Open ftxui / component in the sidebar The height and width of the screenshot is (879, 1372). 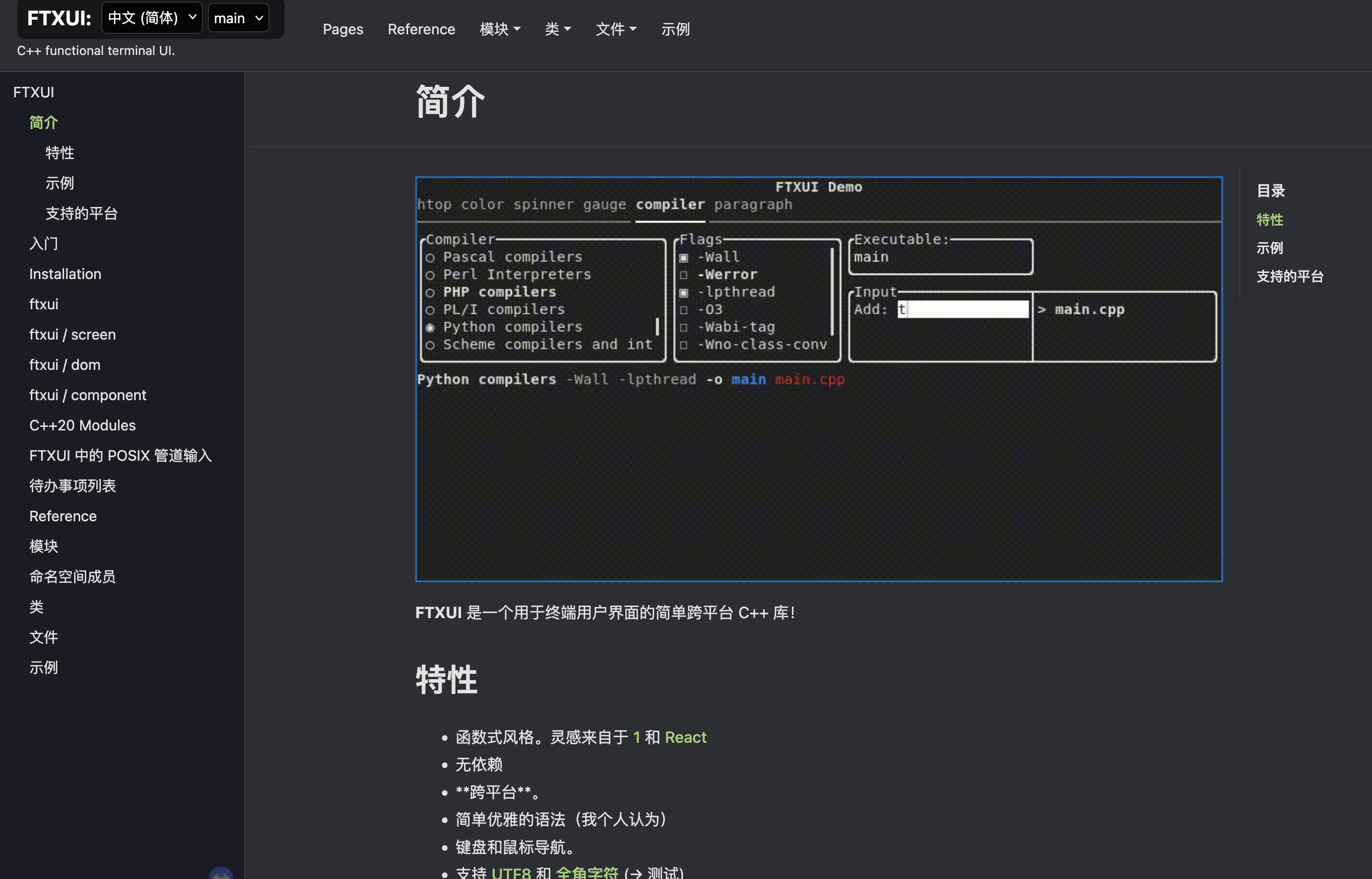88,395
